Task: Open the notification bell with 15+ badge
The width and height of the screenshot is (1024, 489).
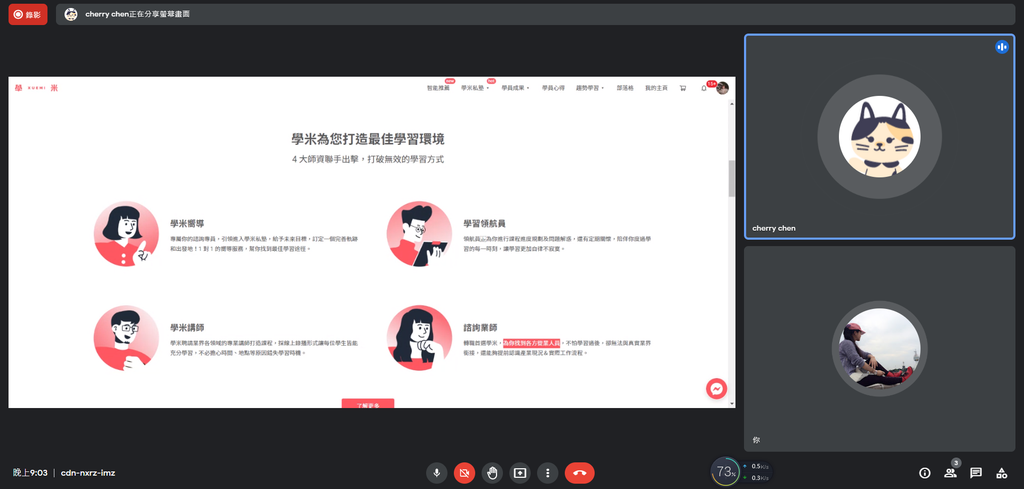Action: click(704, 88)
